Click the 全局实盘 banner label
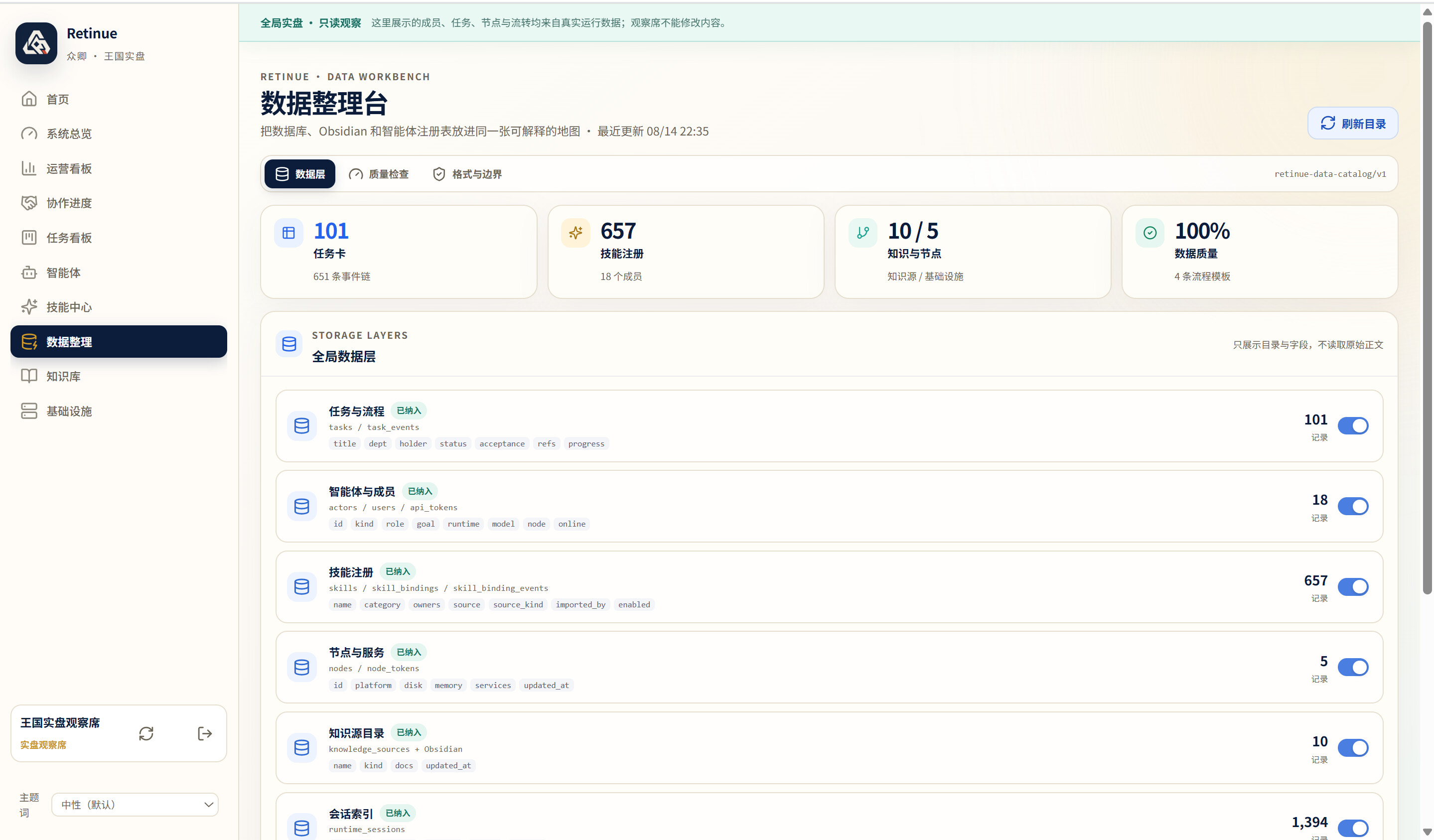Image resolution: width=1434 pixels, height=840 pixels. pyautogui.click(x=281, y=23)
